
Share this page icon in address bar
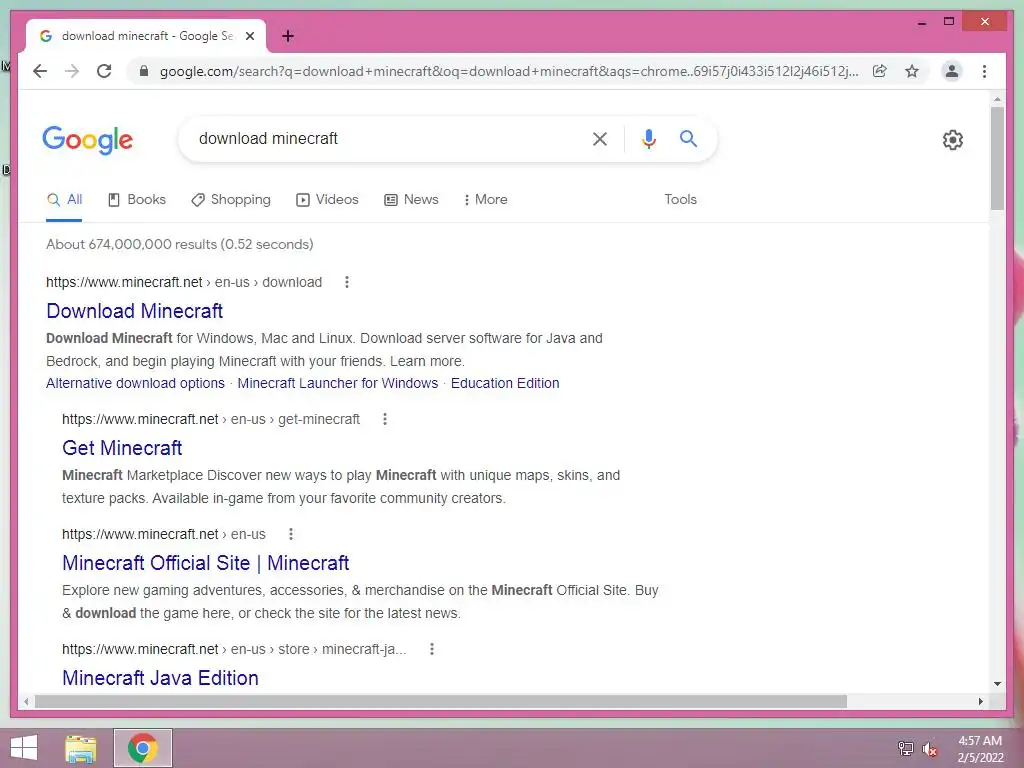click(880, 71)
